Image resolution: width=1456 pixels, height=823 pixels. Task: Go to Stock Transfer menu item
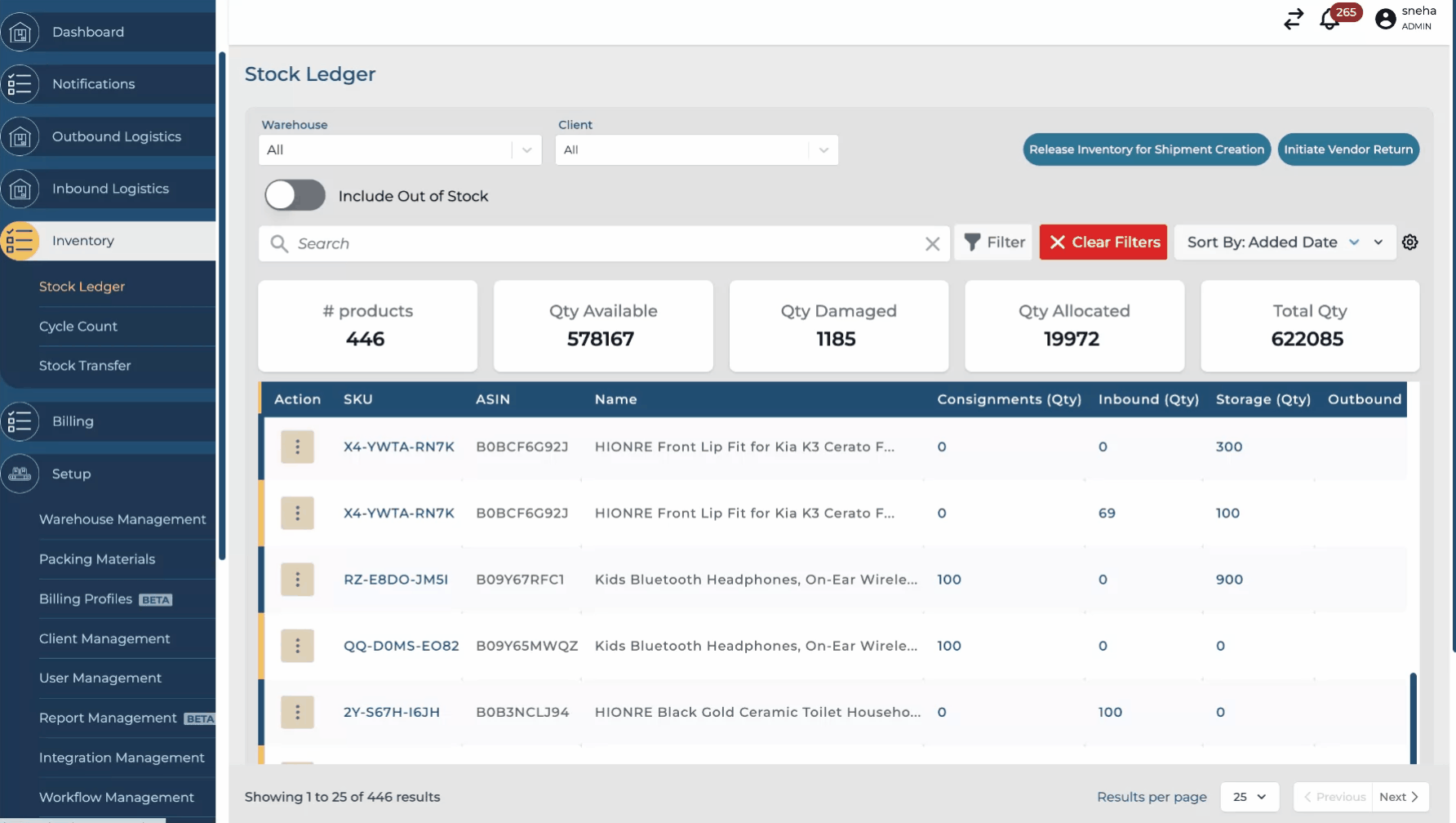[85, 366]
